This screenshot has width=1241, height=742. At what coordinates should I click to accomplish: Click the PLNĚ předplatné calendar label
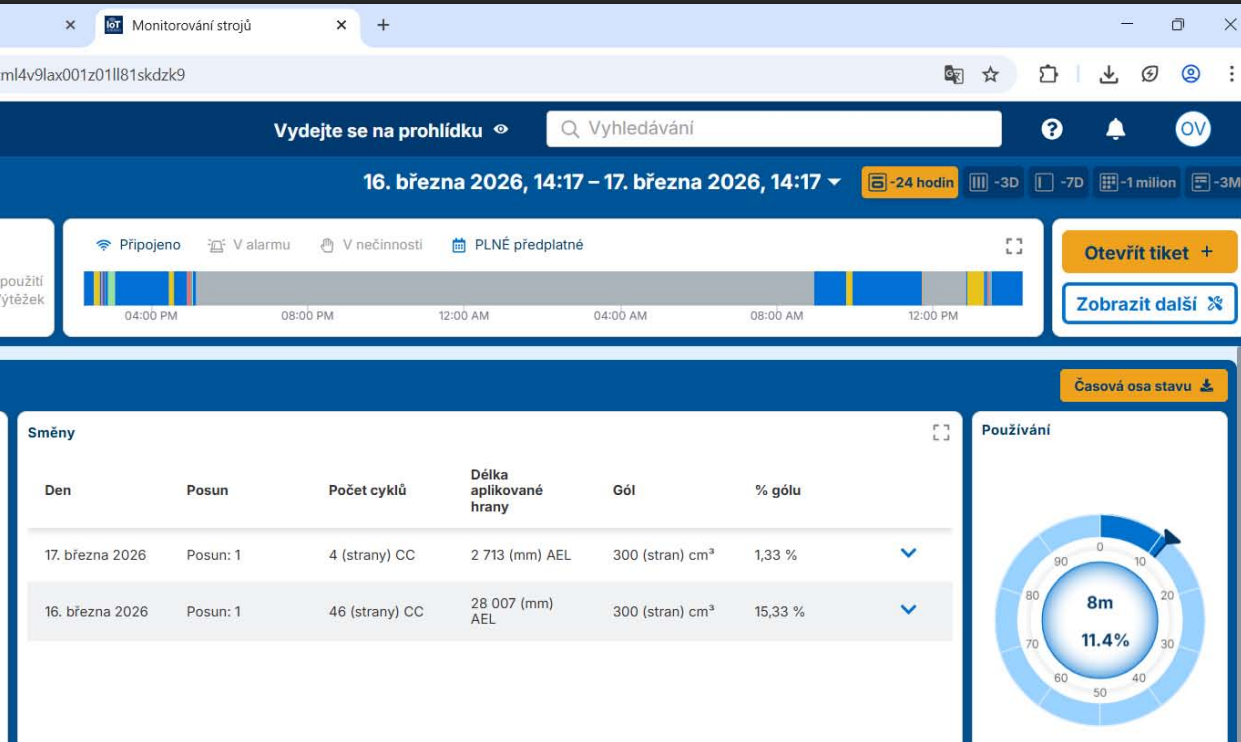tap(517, 245)
